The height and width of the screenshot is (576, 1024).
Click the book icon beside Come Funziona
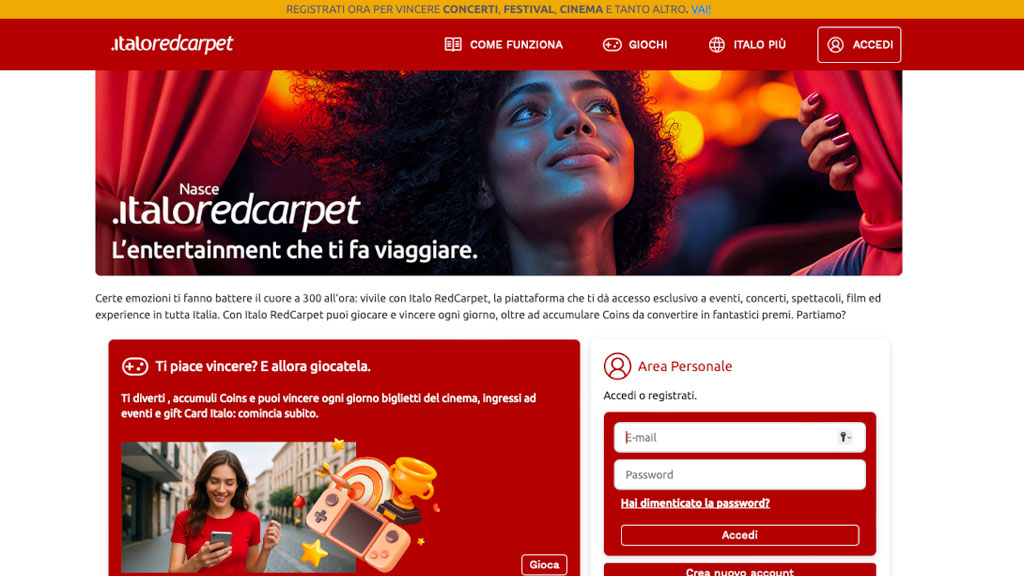point(453,44)
